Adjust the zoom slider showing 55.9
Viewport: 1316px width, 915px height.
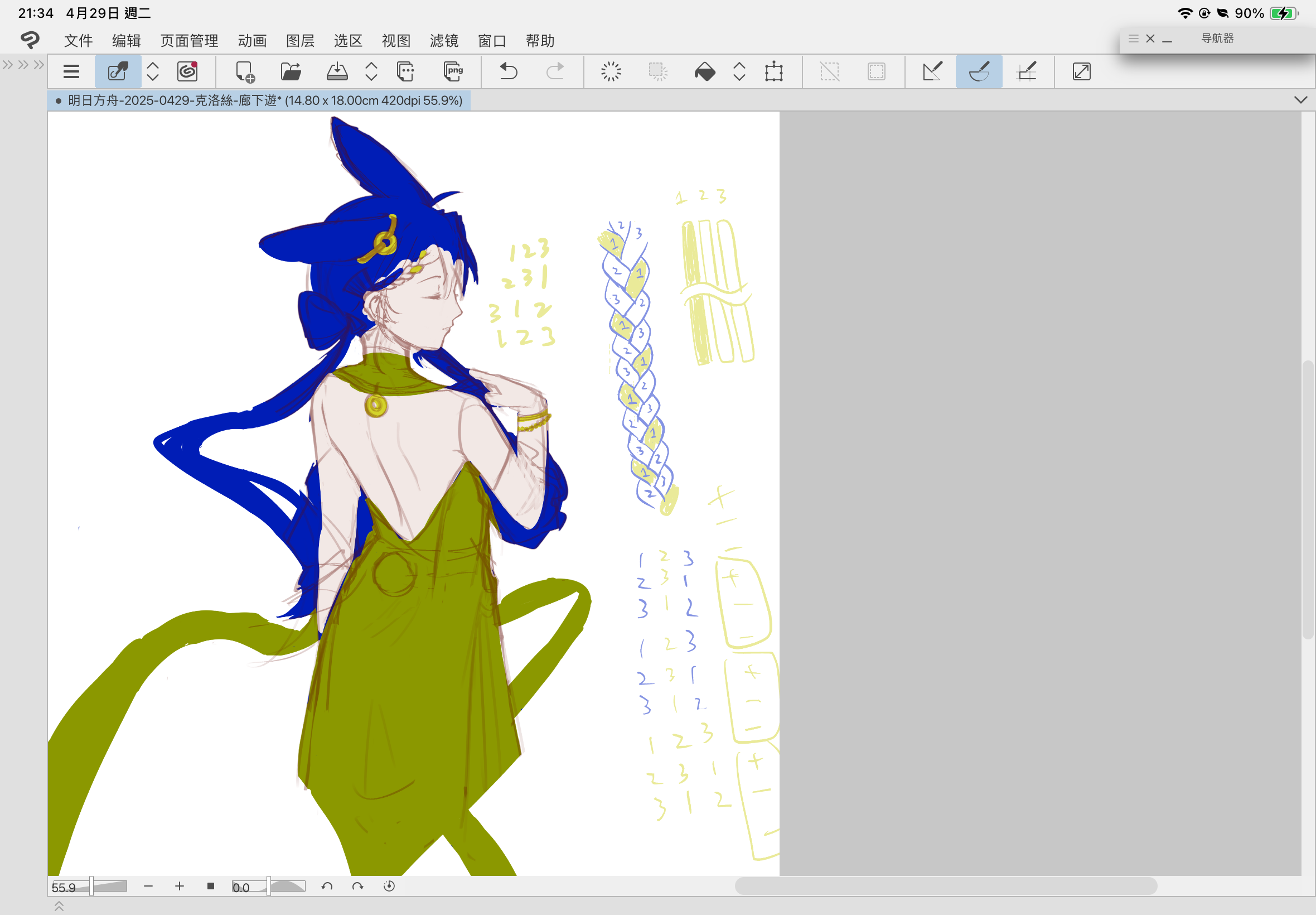point(89,887)
